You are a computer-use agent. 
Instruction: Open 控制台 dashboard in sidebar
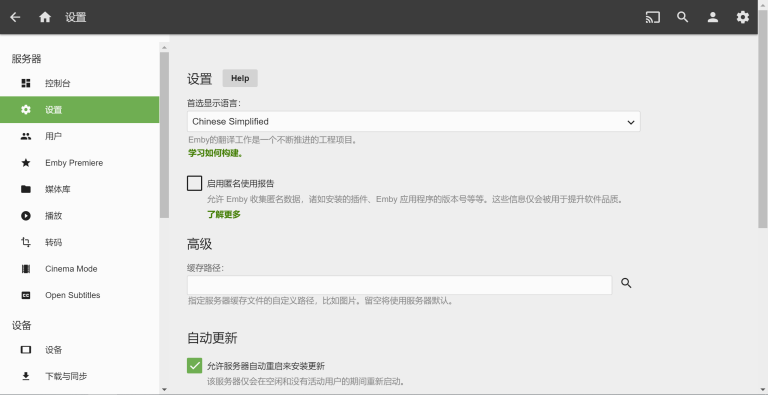[x=79, y=83]
